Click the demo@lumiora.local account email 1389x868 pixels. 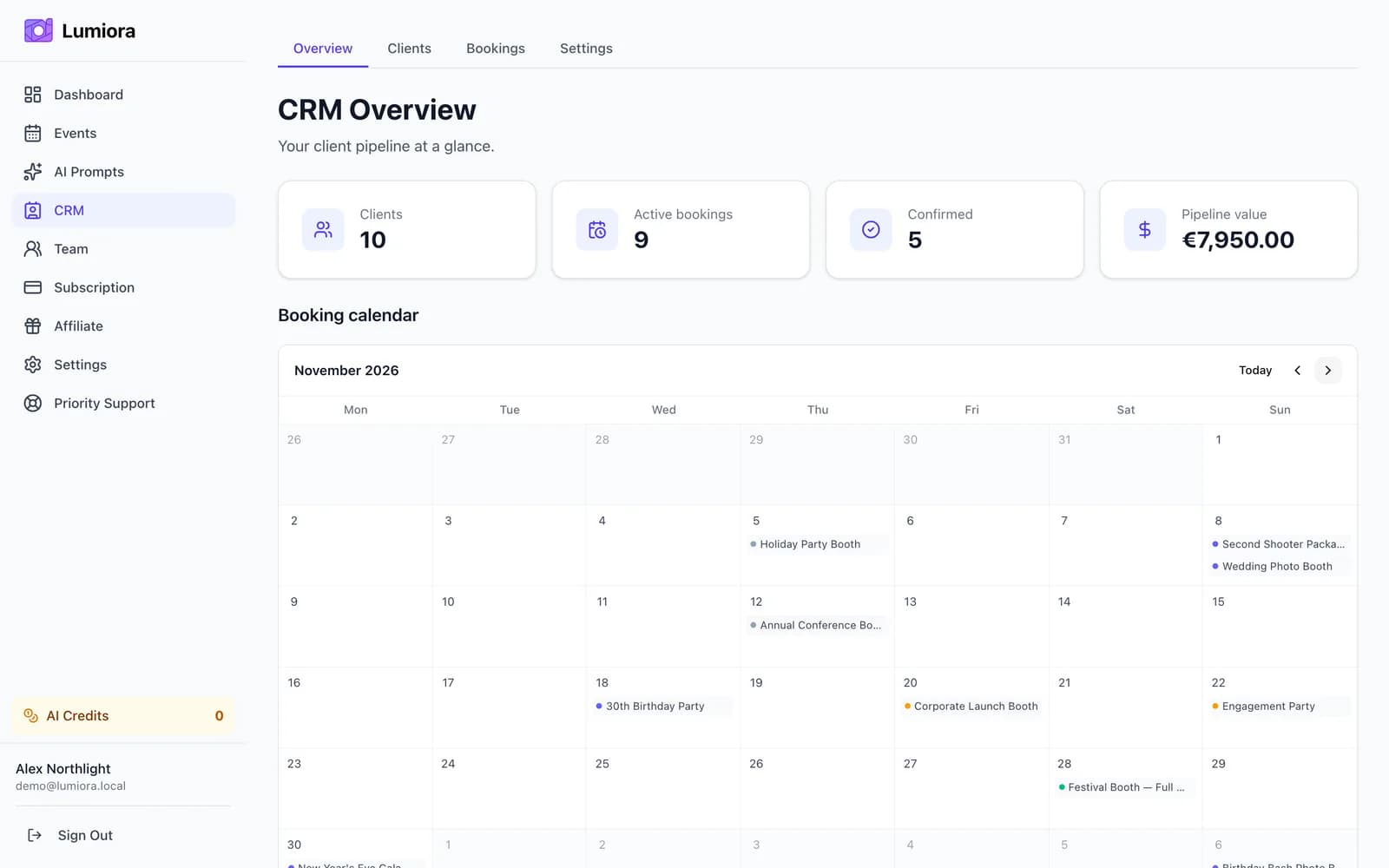(x=70, y=786)
